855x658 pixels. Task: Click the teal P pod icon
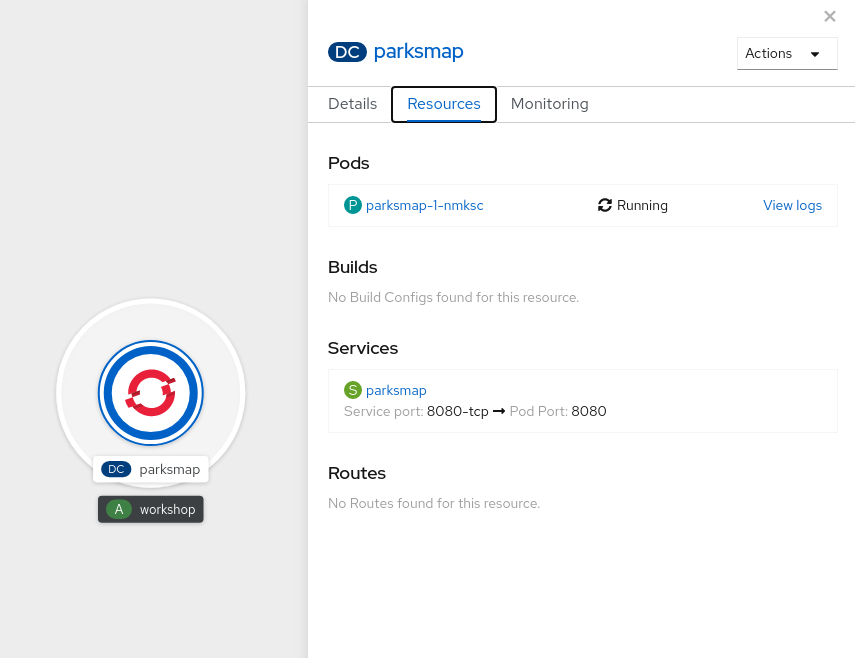click(x=352, y=205)
